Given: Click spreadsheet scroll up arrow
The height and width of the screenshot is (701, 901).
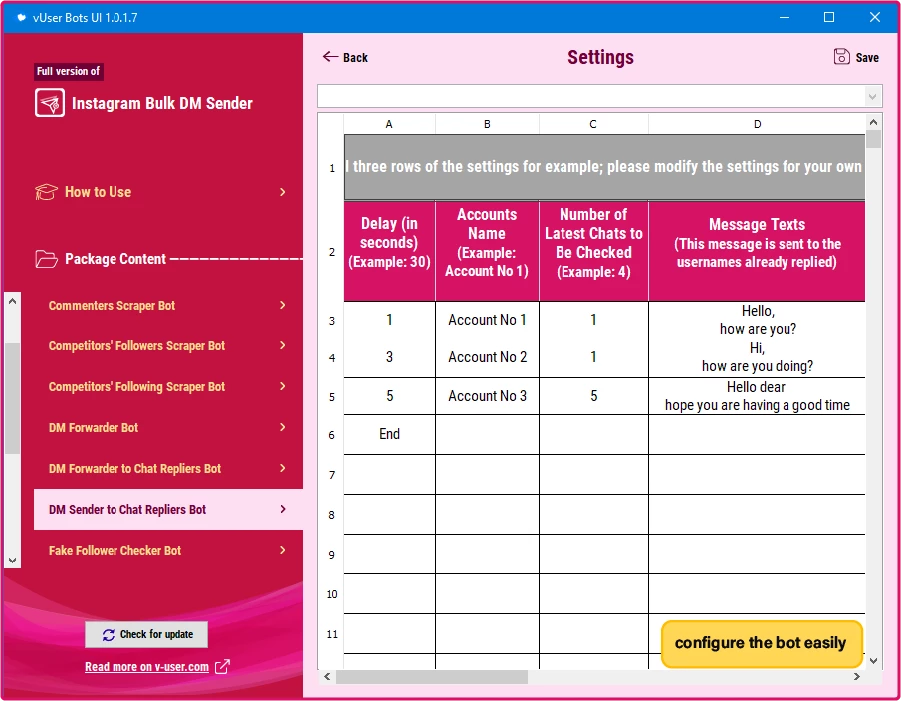Looking at the screenshot, I should (873, 122).
